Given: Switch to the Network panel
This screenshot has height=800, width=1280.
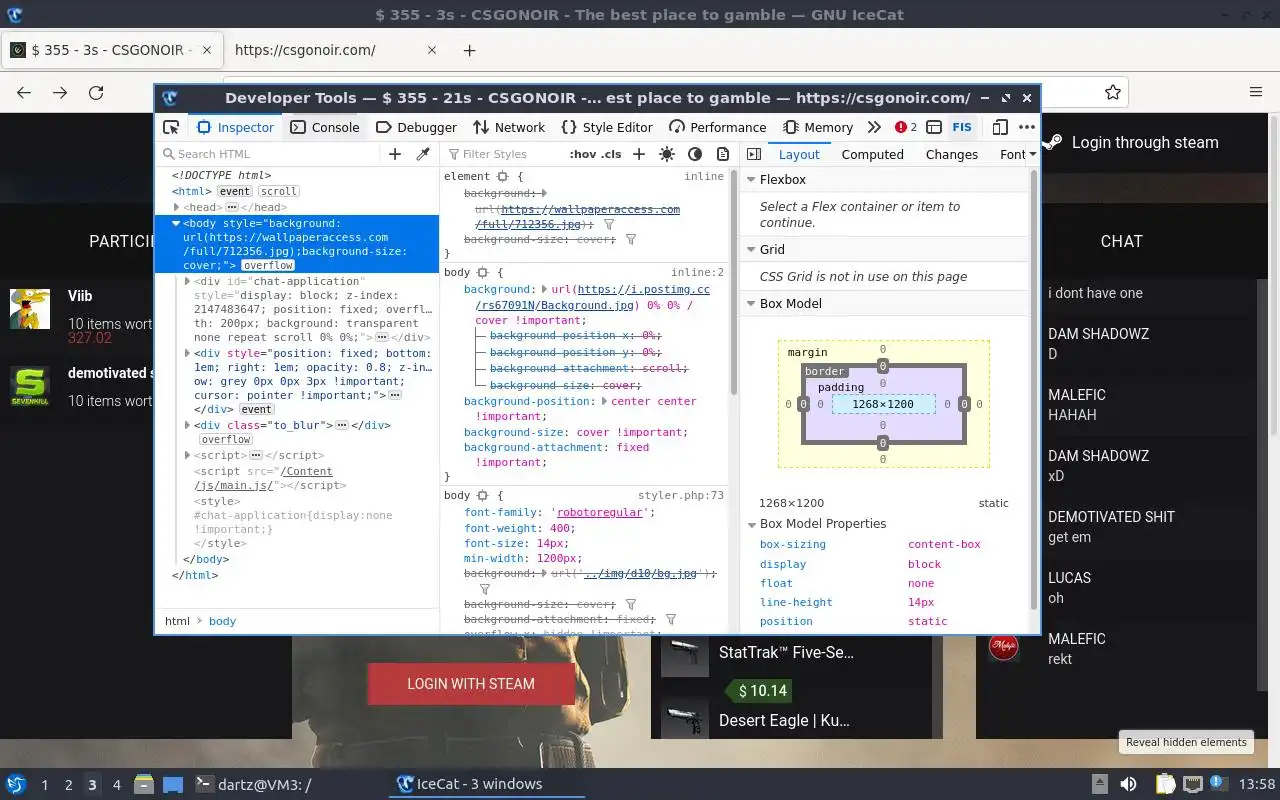Looking at the screenshot, I should point(509,127).
